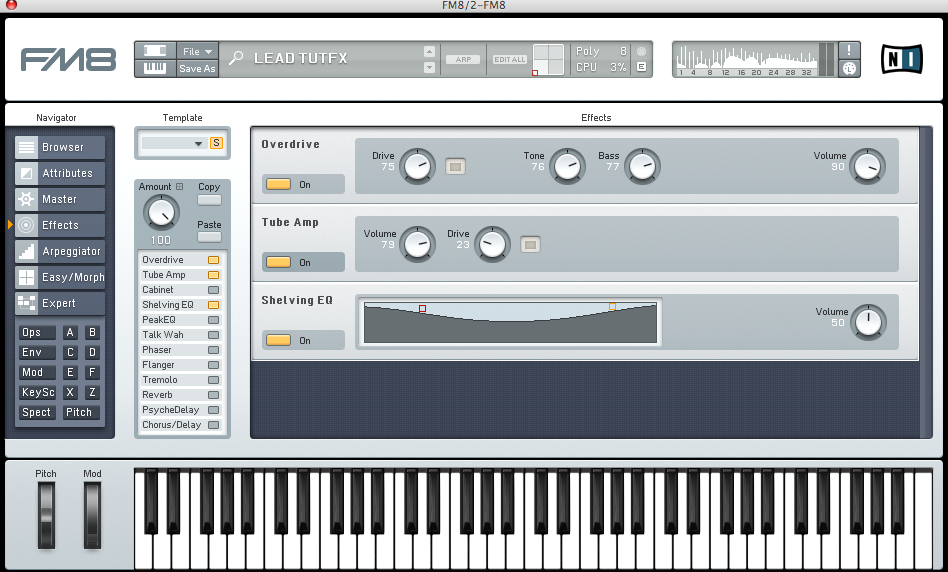Screen dimensions: 948x572
Task: Click the previous preset up arrow
Action: point(429,51)
